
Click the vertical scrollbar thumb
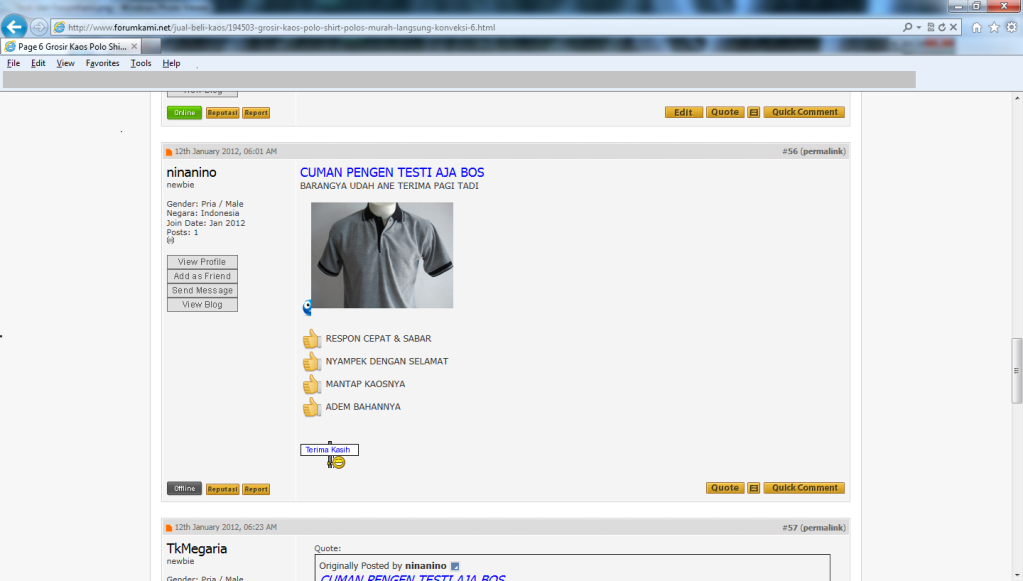pos(1016,370)
